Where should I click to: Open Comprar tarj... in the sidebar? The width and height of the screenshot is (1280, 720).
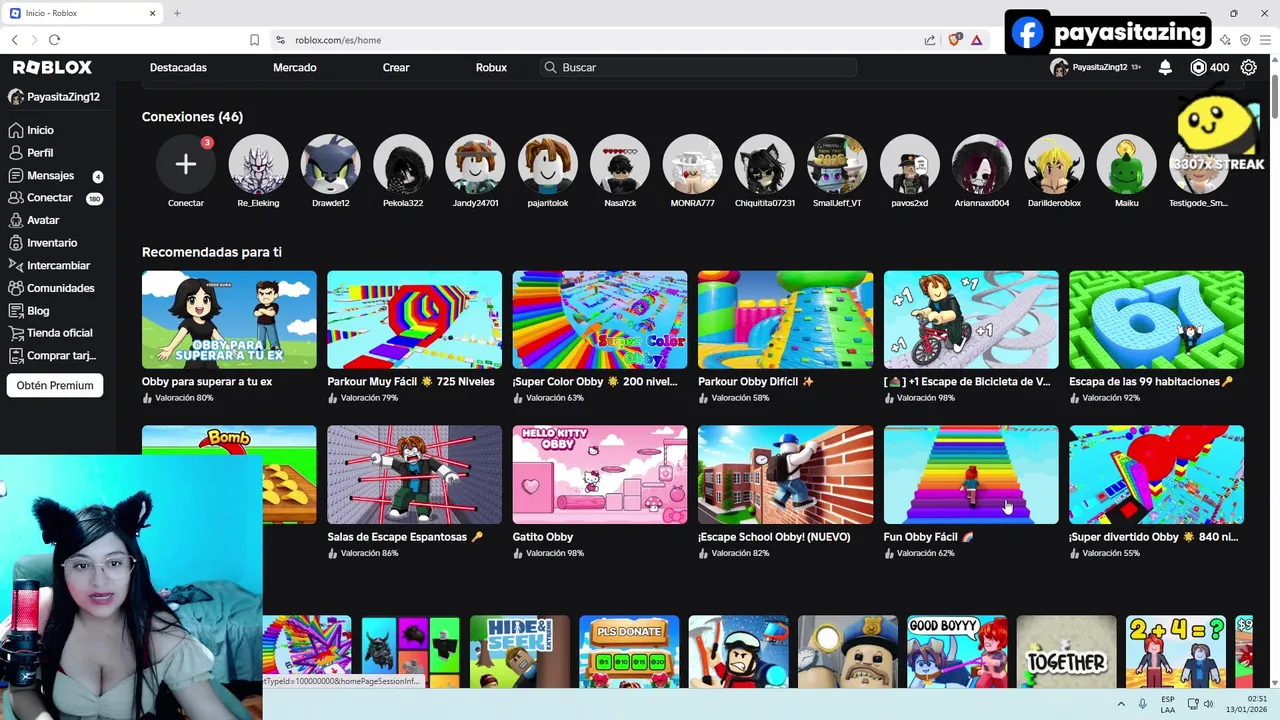coord(61,356)
